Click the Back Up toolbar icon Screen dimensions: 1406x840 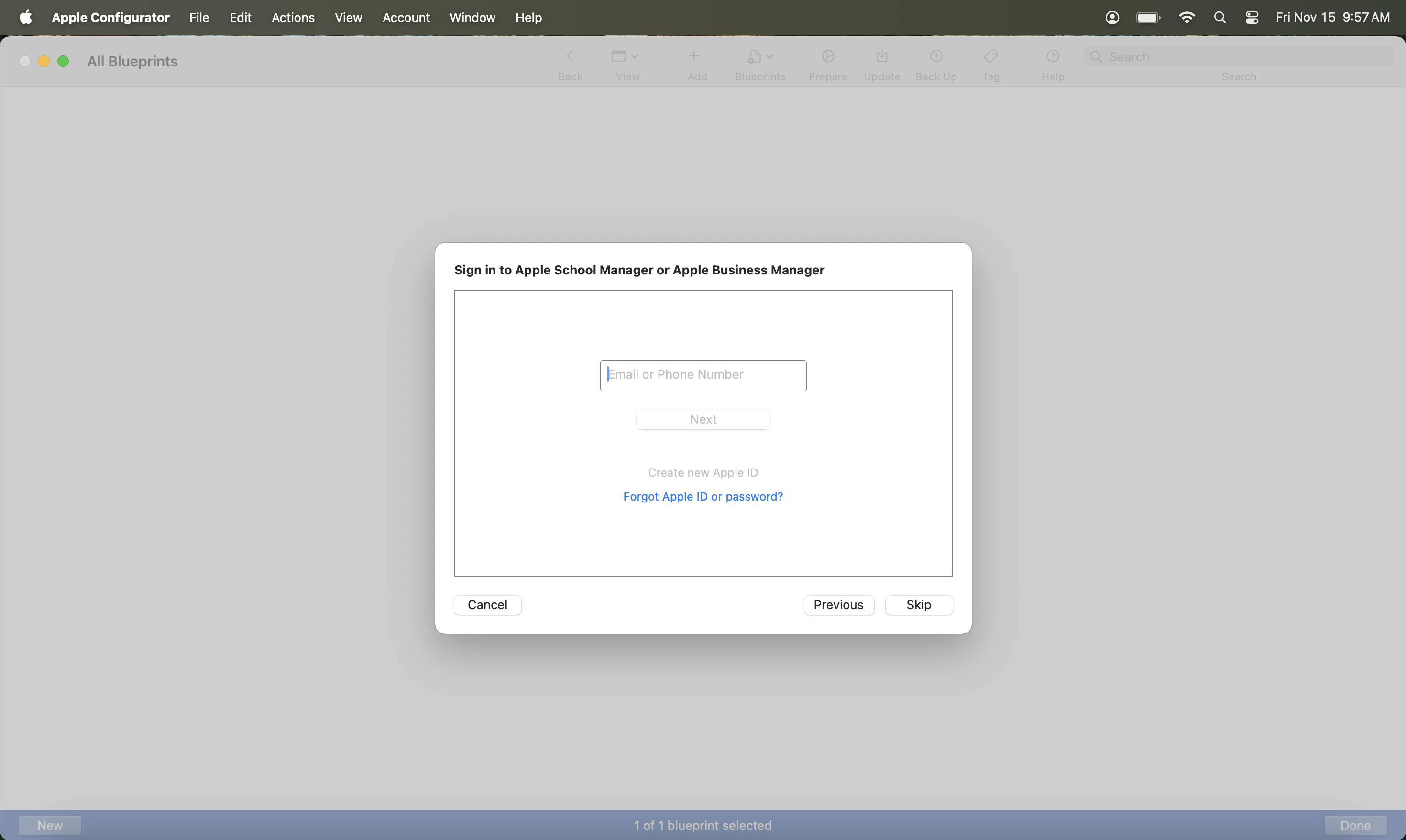(936, 56)
